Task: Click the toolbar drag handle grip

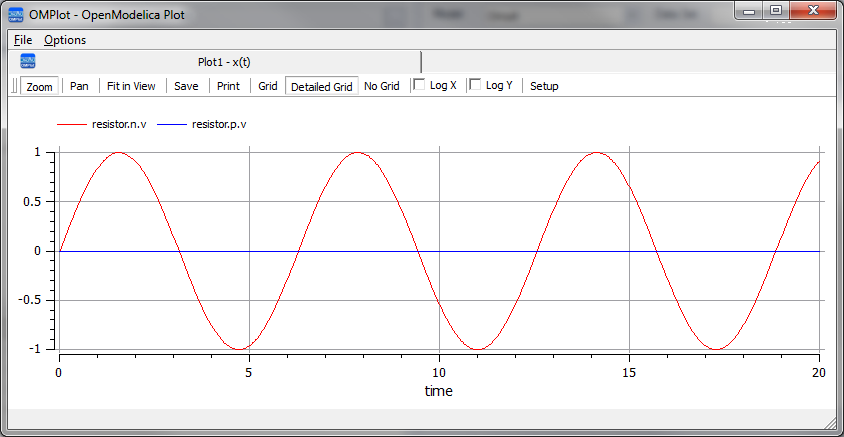Action: tap(14, 86)
